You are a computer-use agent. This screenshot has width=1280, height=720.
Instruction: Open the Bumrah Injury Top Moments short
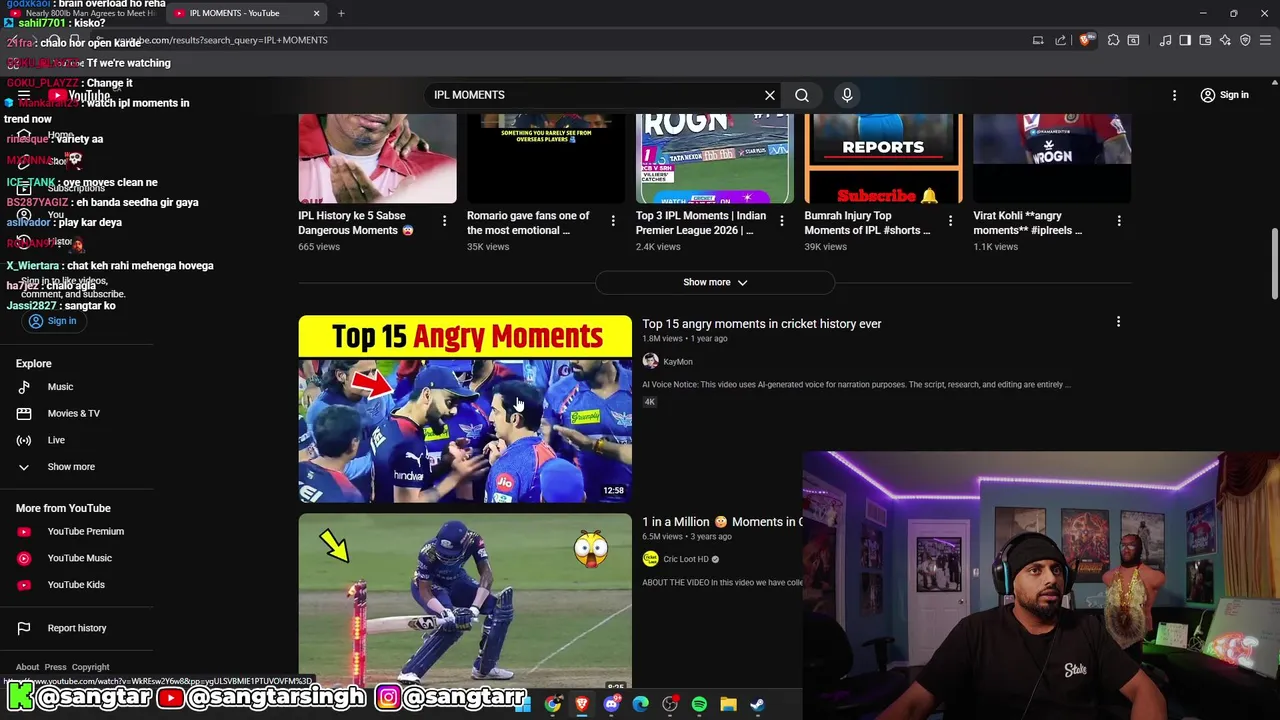pos(868,223)
